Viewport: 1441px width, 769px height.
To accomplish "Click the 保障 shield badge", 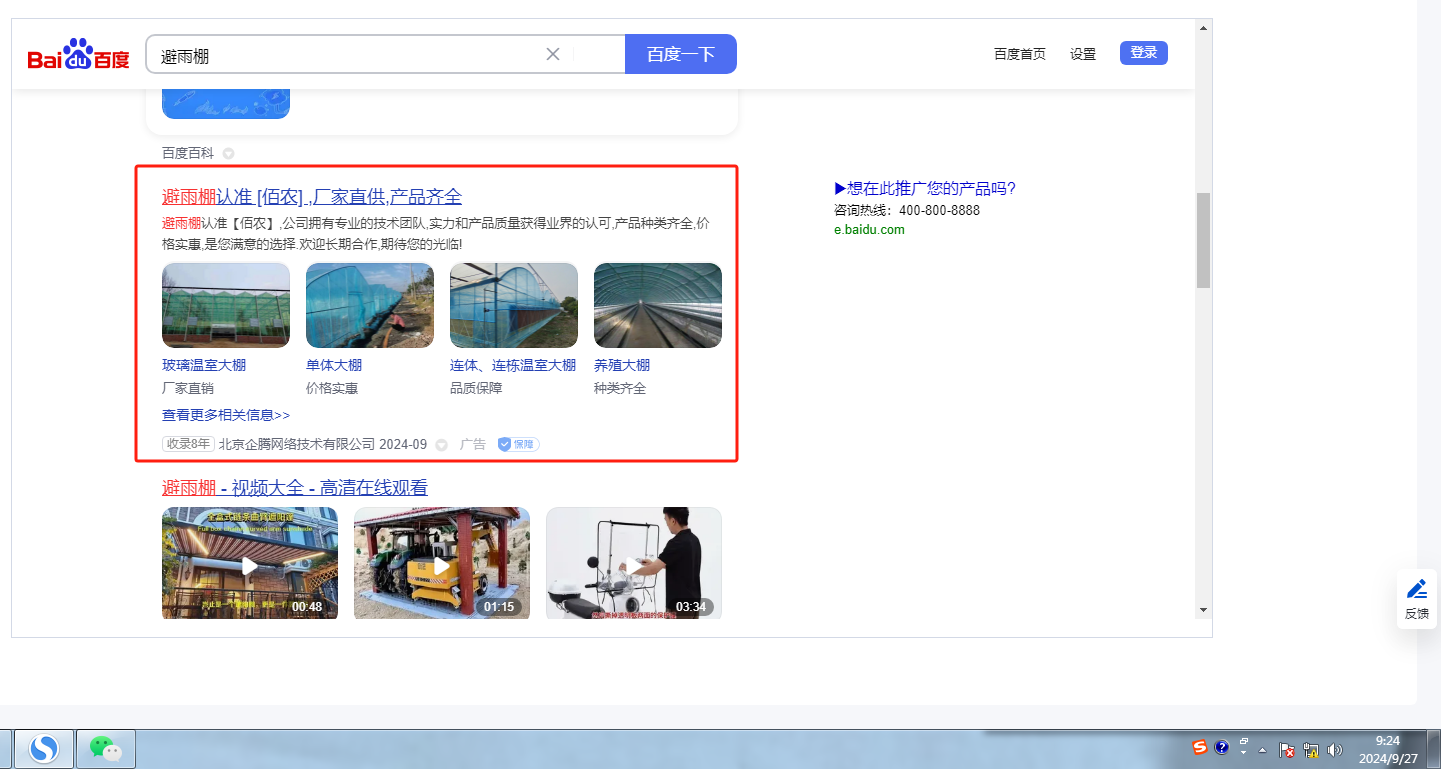I will pyautogui.click(x=519, y=444).
